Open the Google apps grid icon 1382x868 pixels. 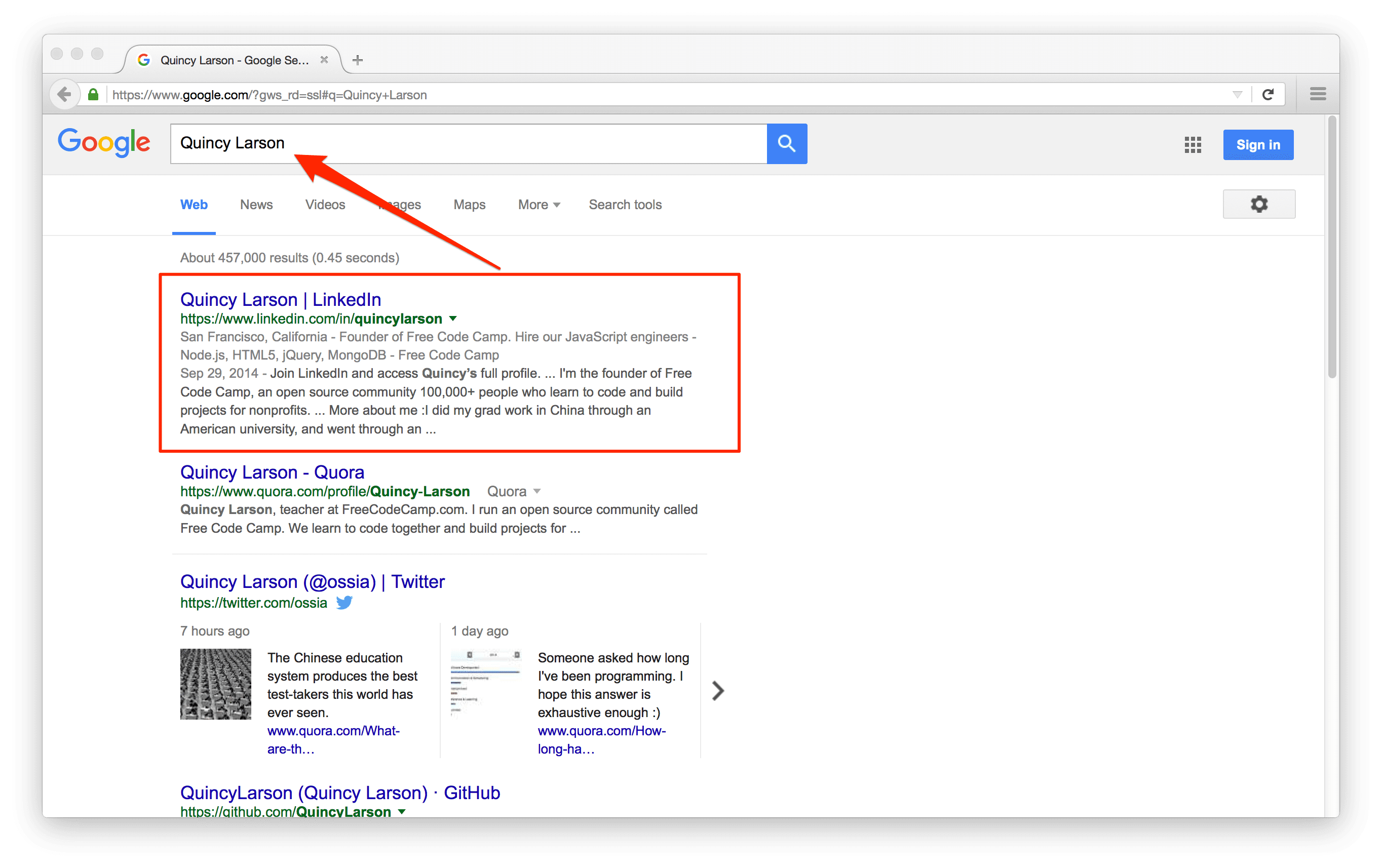[x=1193, y=144]
